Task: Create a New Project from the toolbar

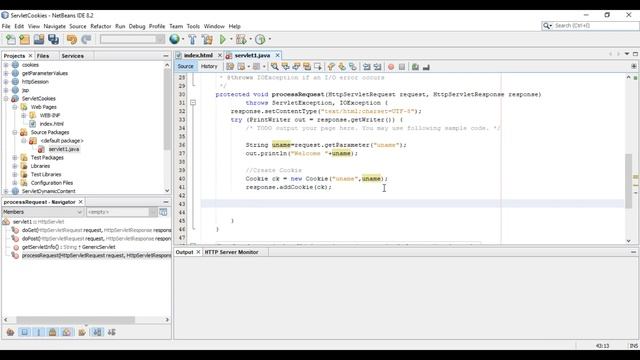Action: (24, 39)
